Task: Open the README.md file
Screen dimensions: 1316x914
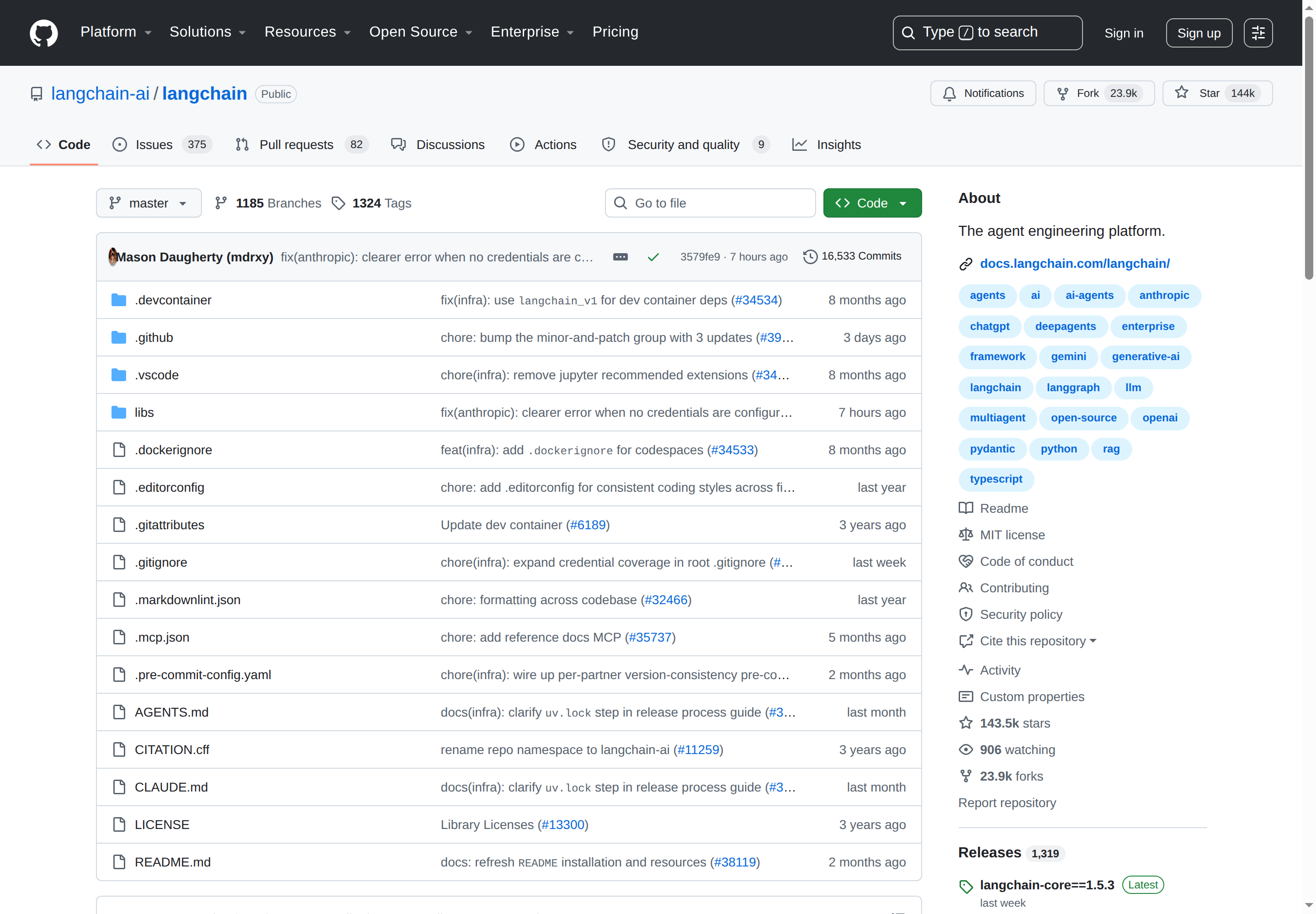Action: (172, 862)
